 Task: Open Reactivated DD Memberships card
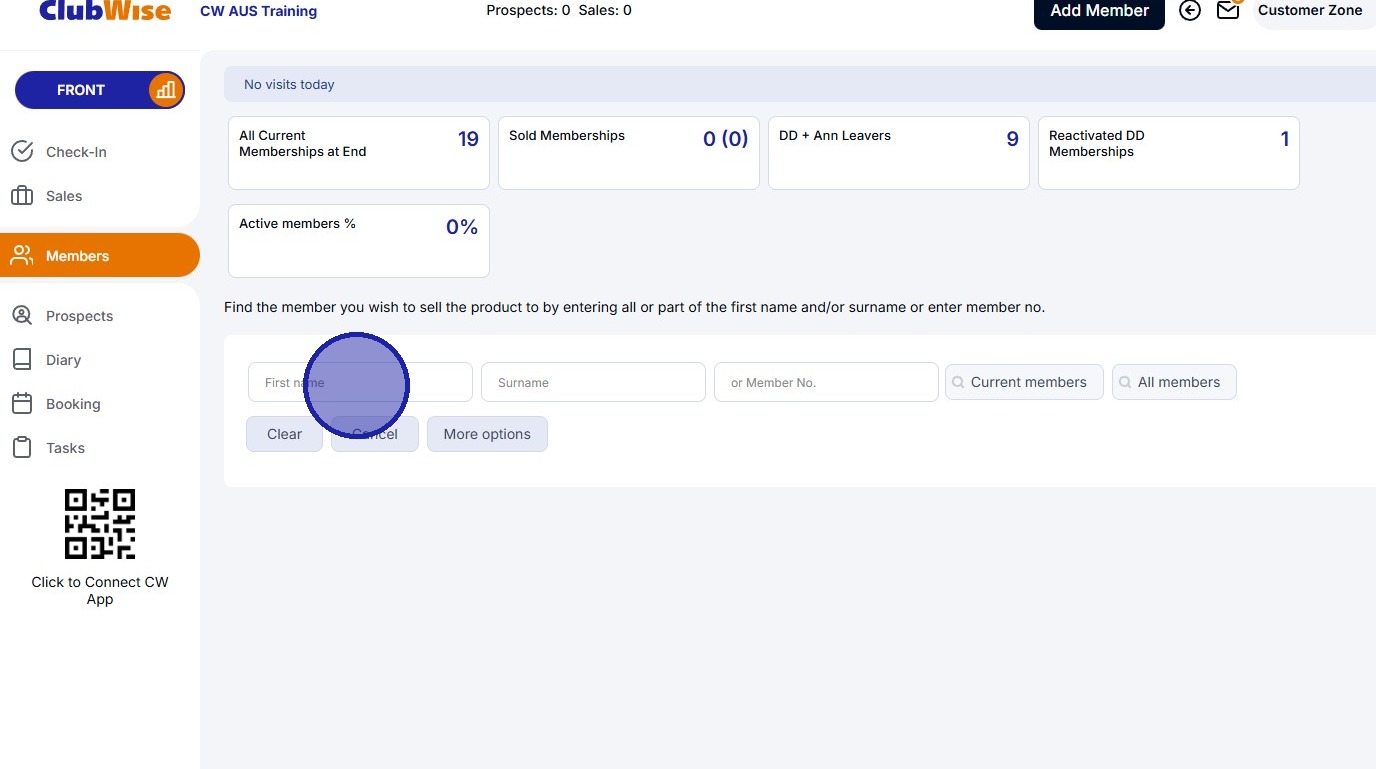click(x=1169, y=153)
